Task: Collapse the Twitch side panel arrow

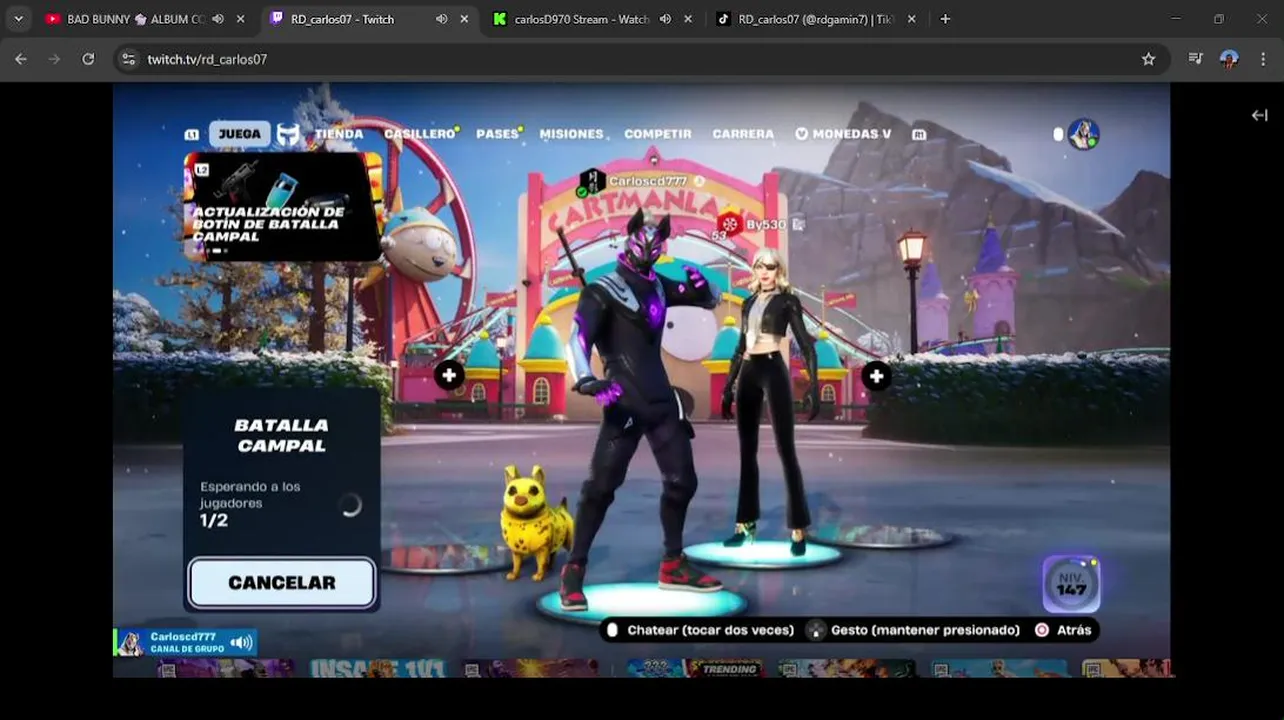Action: pos(1259,115)
